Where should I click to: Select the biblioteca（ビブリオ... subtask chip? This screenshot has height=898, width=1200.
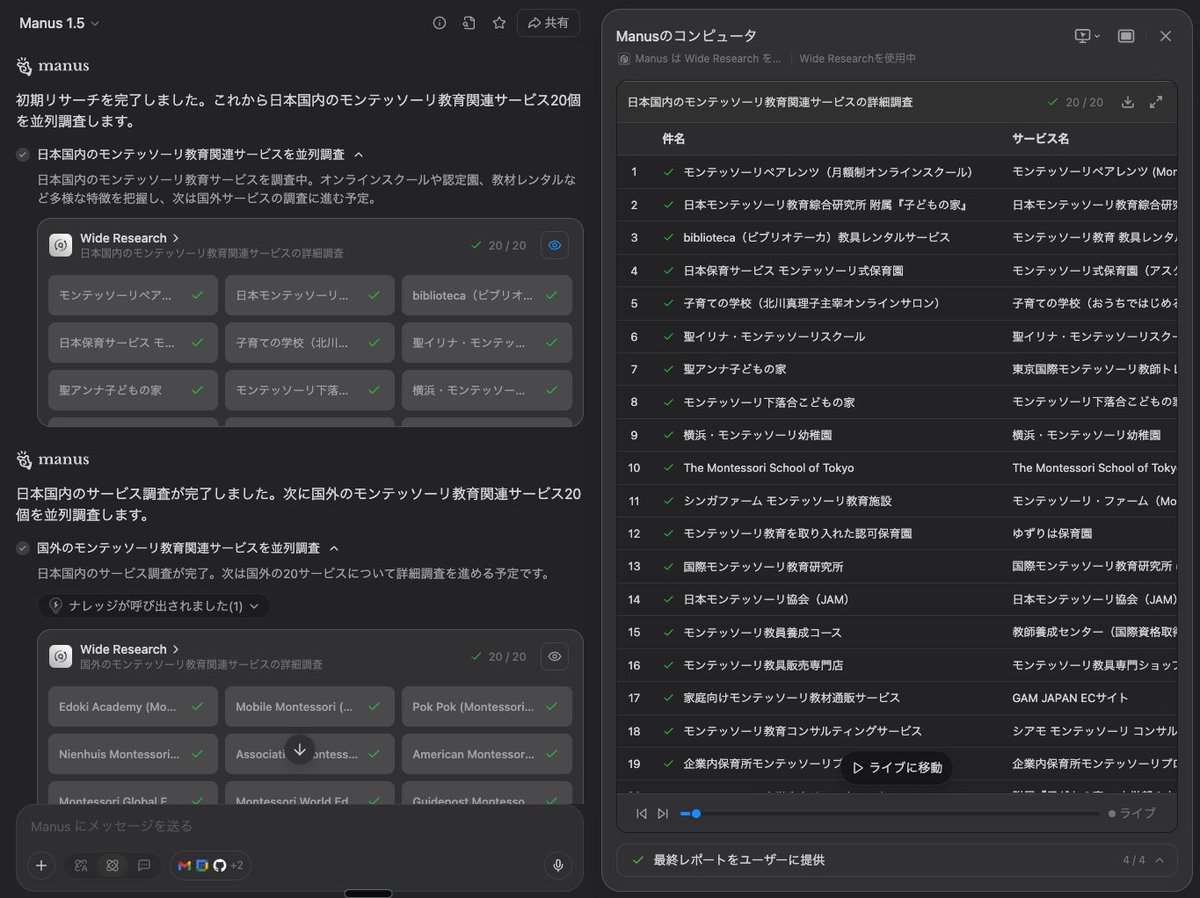click(x=487, y=296)
